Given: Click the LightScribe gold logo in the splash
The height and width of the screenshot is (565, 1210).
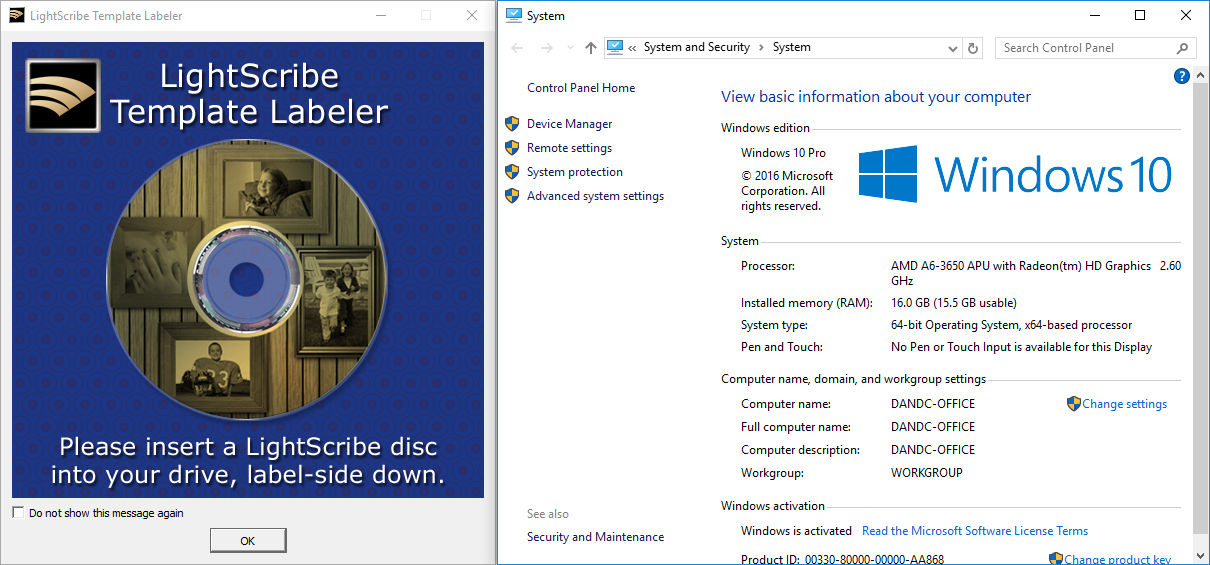Looking at the screenshot, I should (64, 96).
